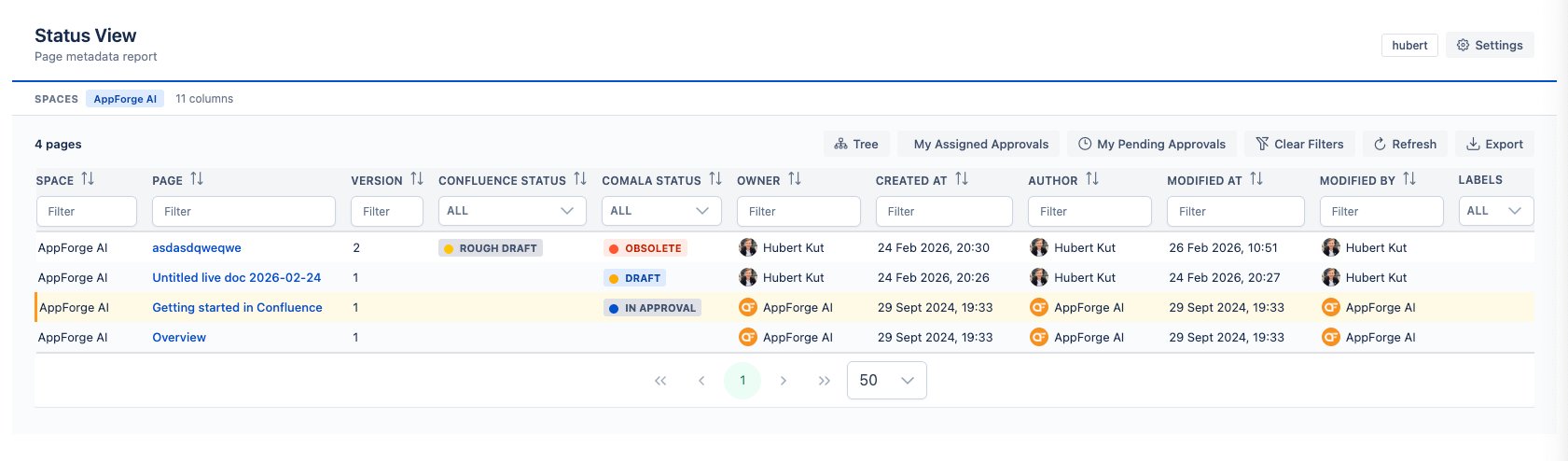Sort by Created At column arrows
The image size is (1568, 461).
pyautogui.click(x=962, y=179)
